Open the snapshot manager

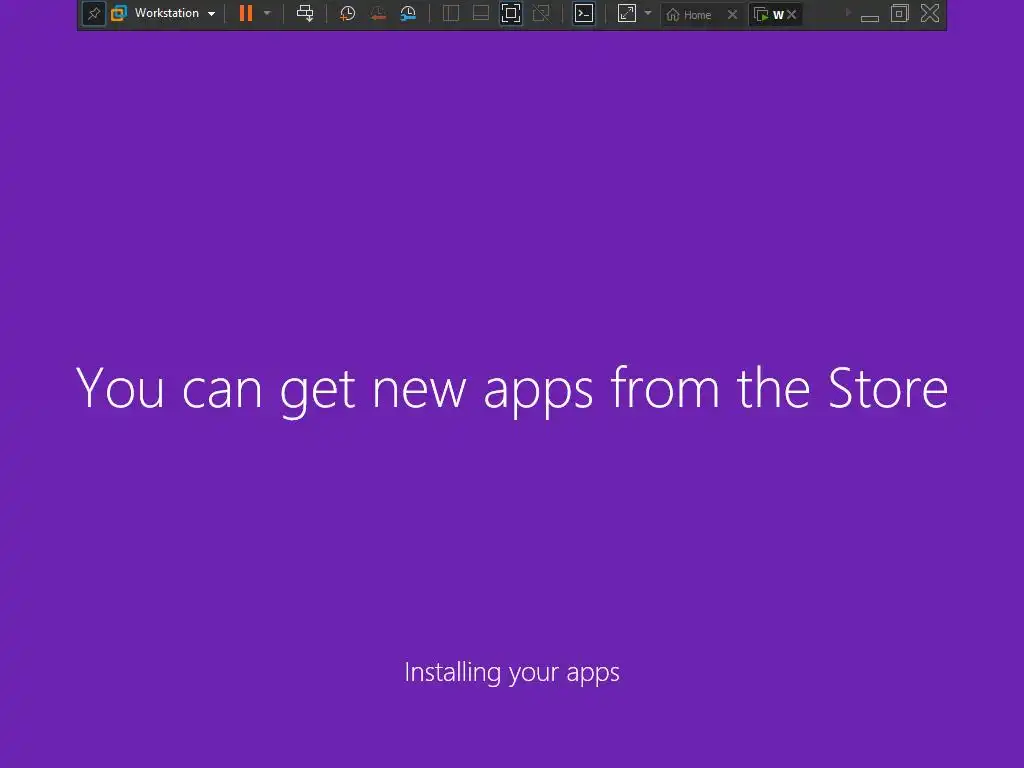click(x=408, y=13)
